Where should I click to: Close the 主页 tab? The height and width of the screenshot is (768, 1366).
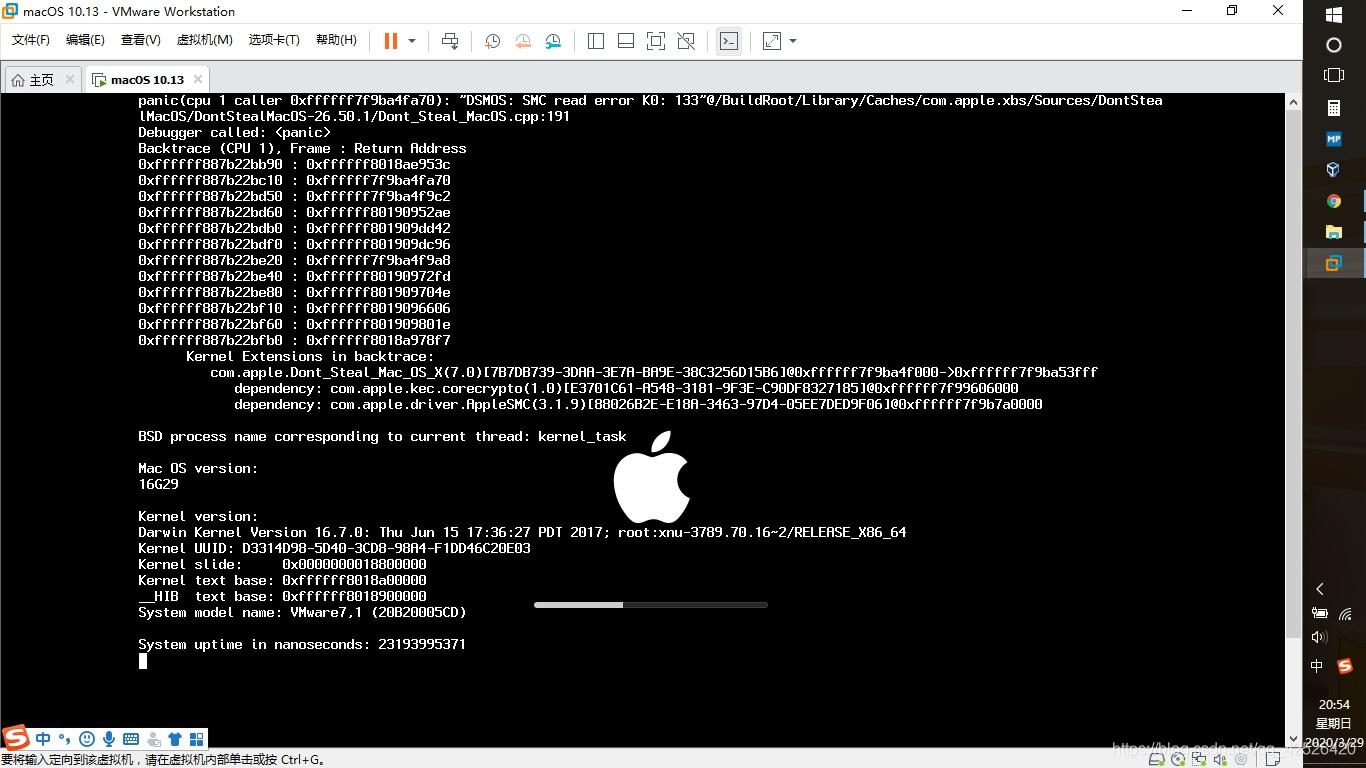tap(69, 79)
